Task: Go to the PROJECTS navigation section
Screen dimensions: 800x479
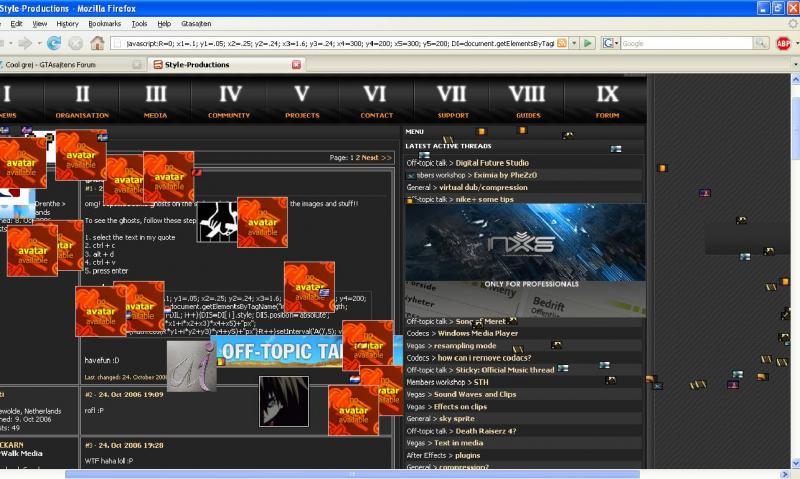Action: [302, 101]
